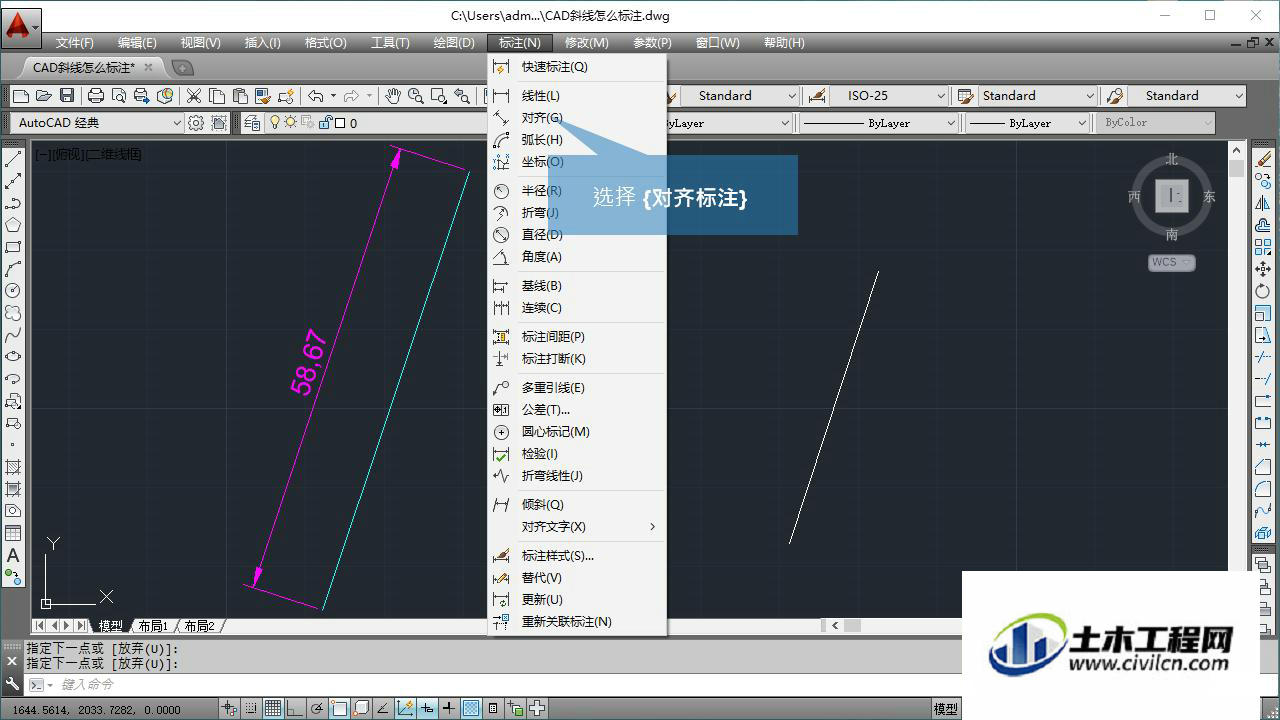Open the 修改(M) menu
This screenshot has height=720, width=1280.
(586, 43)
